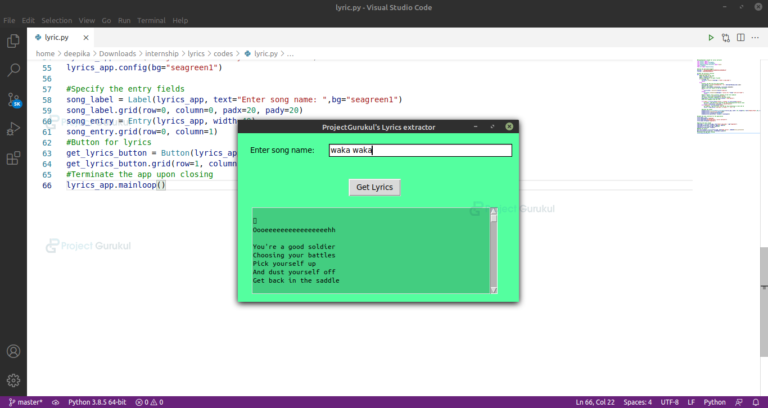
Task: Click 'Enter song name:' label in app
Action: (282, 150)
